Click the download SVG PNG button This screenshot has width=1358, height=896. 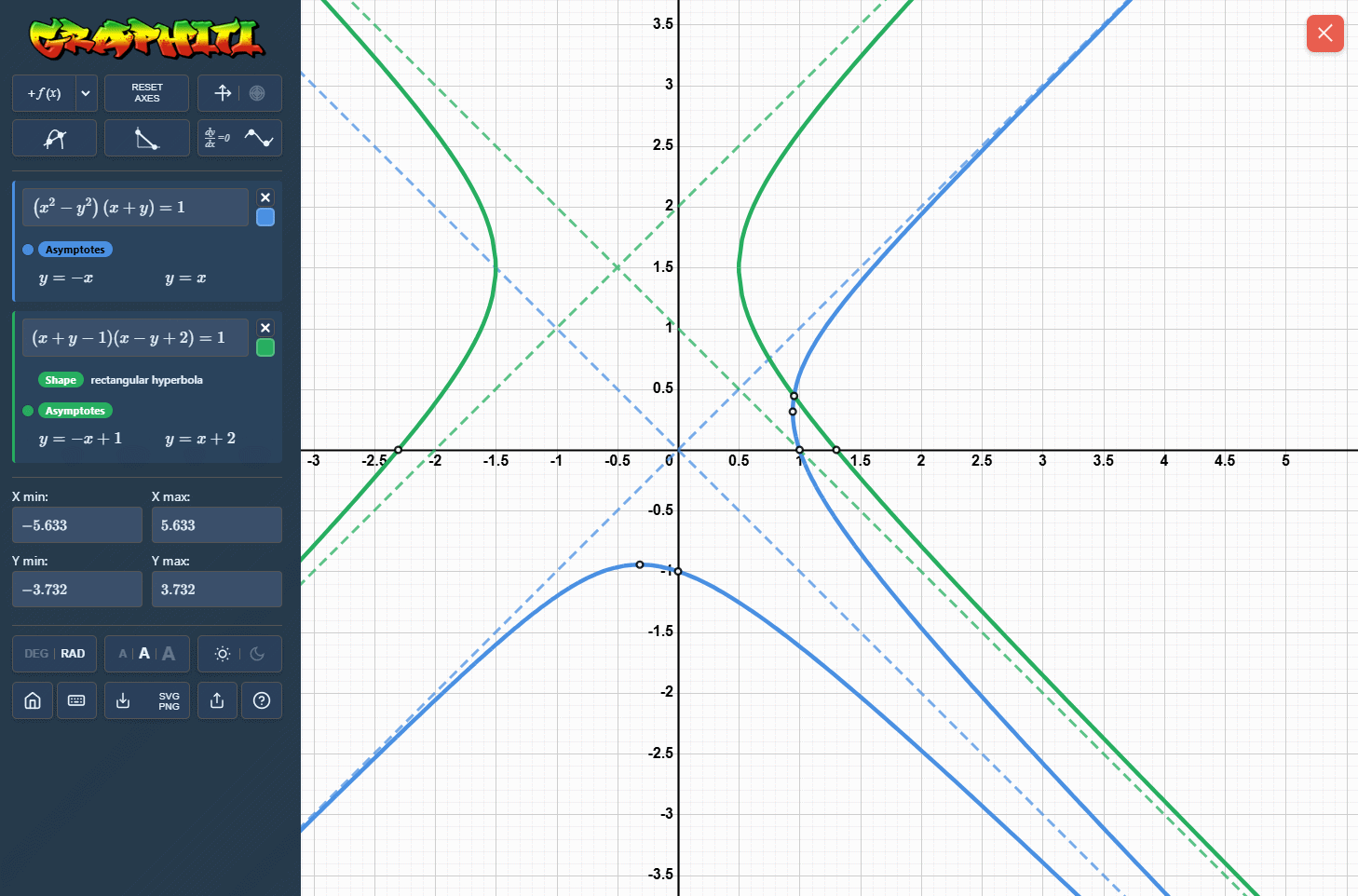[147, 700]
